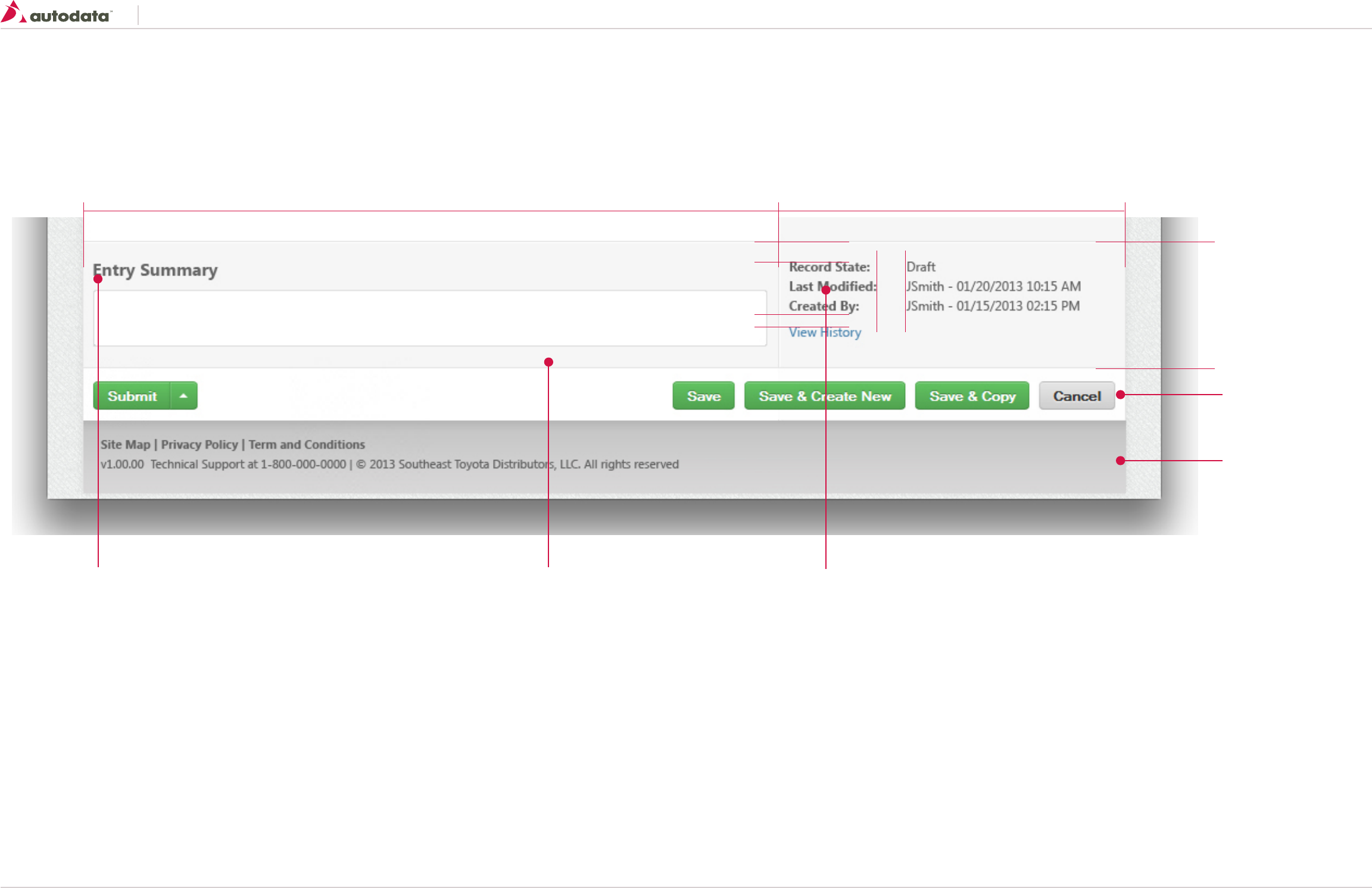Click the Record State label

coord(829,267)
